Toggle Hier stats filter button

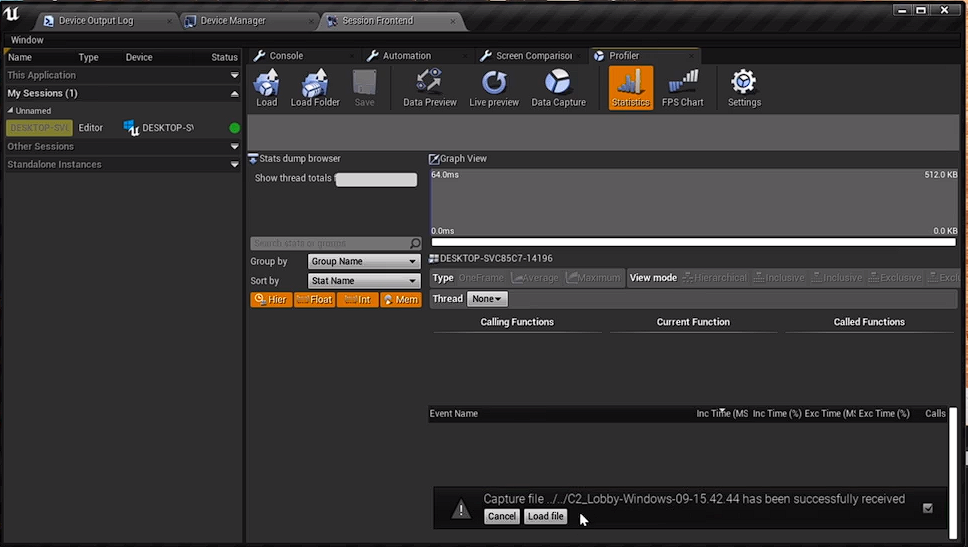click(271, 299)
